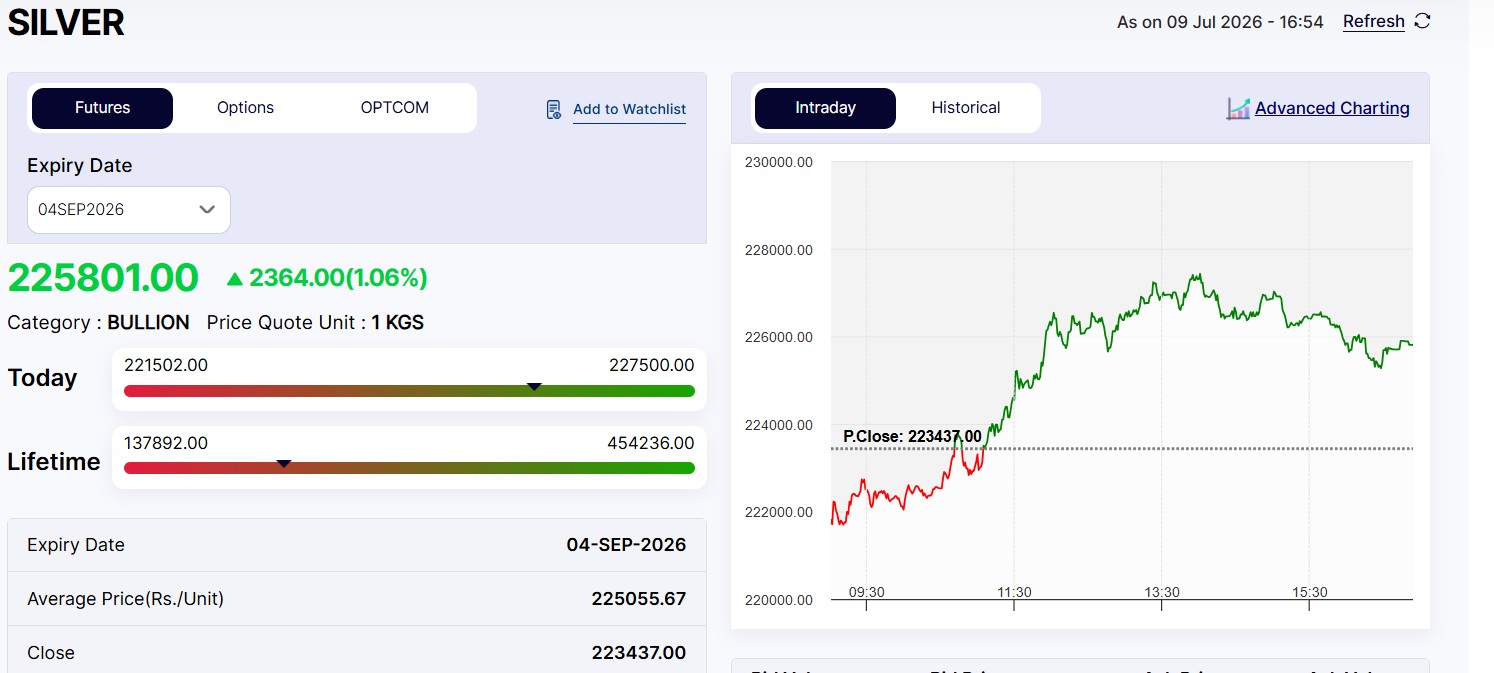Click the refresh circular arrow icon

tap(1422, 21)
